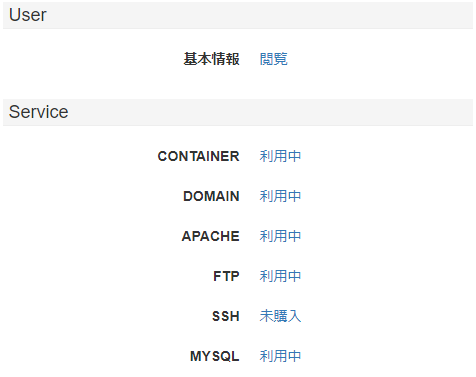
Task: Click blank space beside the 閲覧 link
Action: (380, 59)
